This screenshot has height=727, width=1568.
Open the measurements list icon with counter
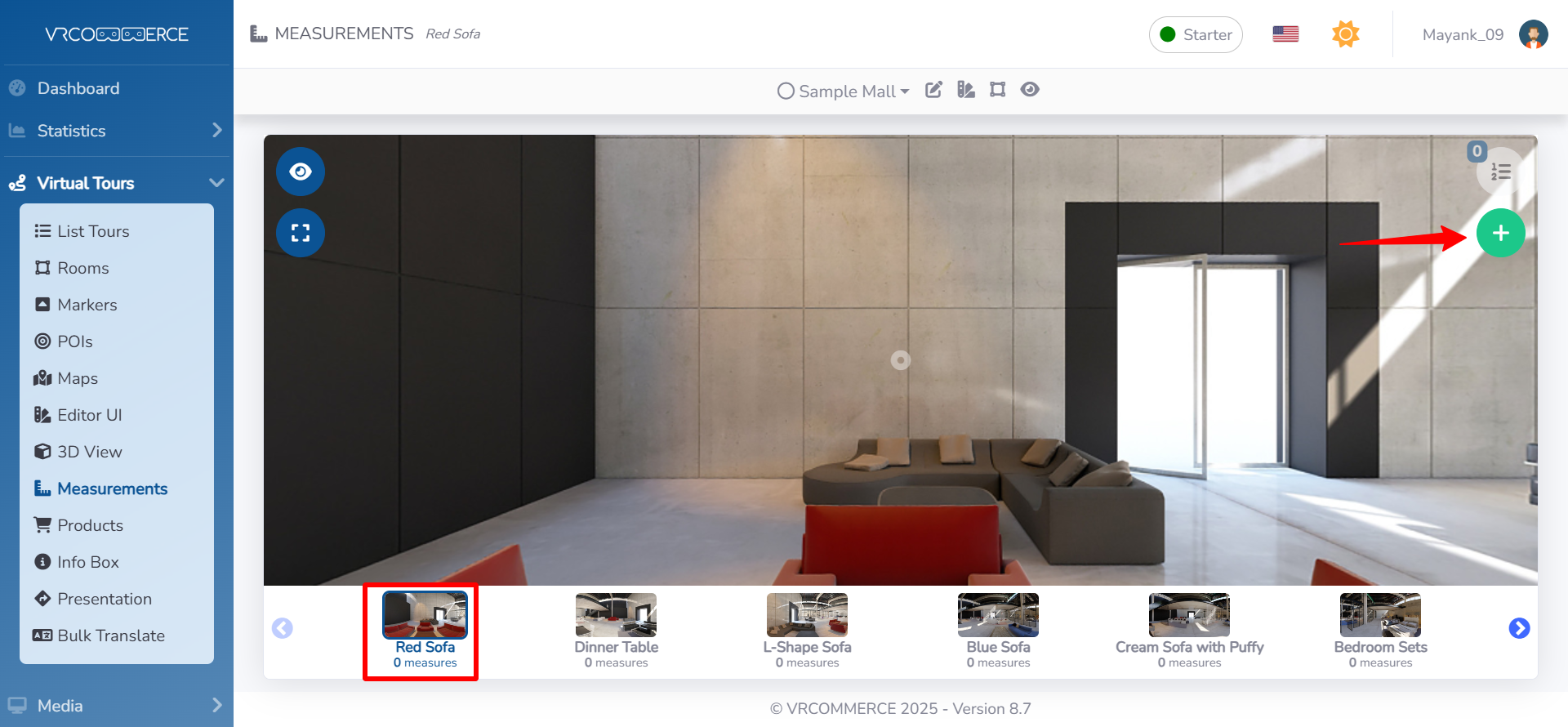tap(1500, 172)
